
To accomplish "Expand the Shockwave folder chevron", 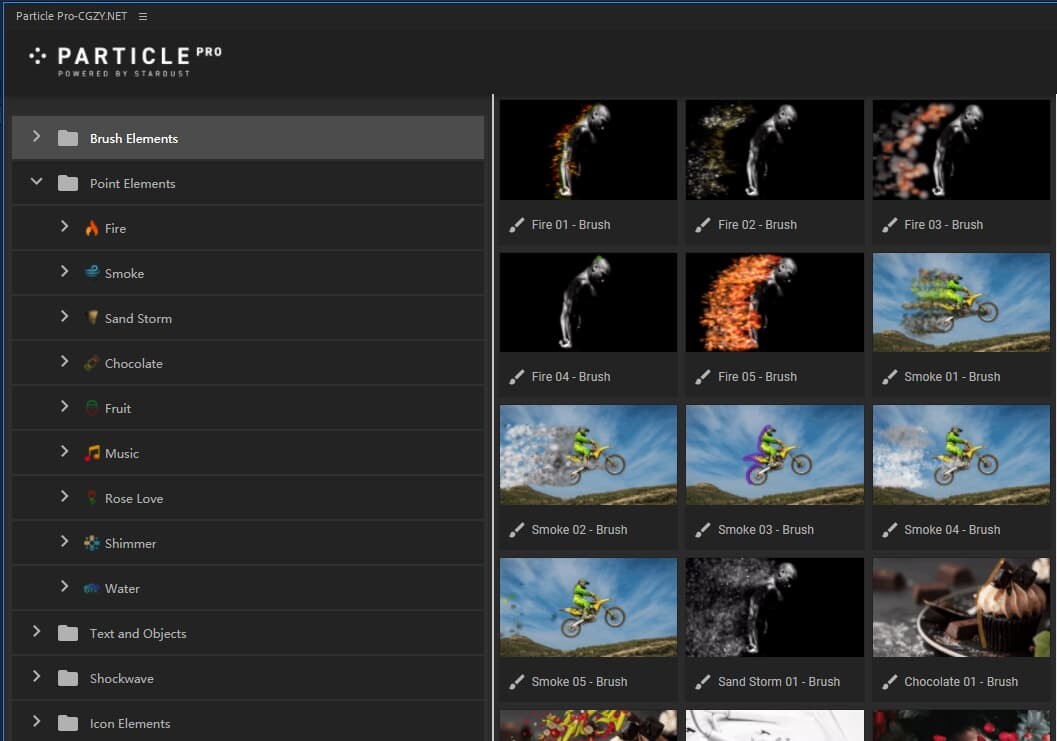I will point(37,677).
